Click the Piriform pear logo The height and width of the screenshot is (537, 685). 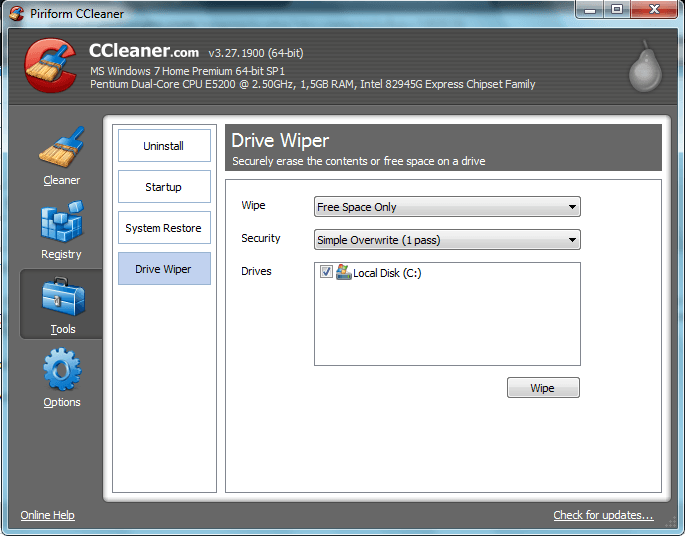pyautogui.click(x=645, y=66)
